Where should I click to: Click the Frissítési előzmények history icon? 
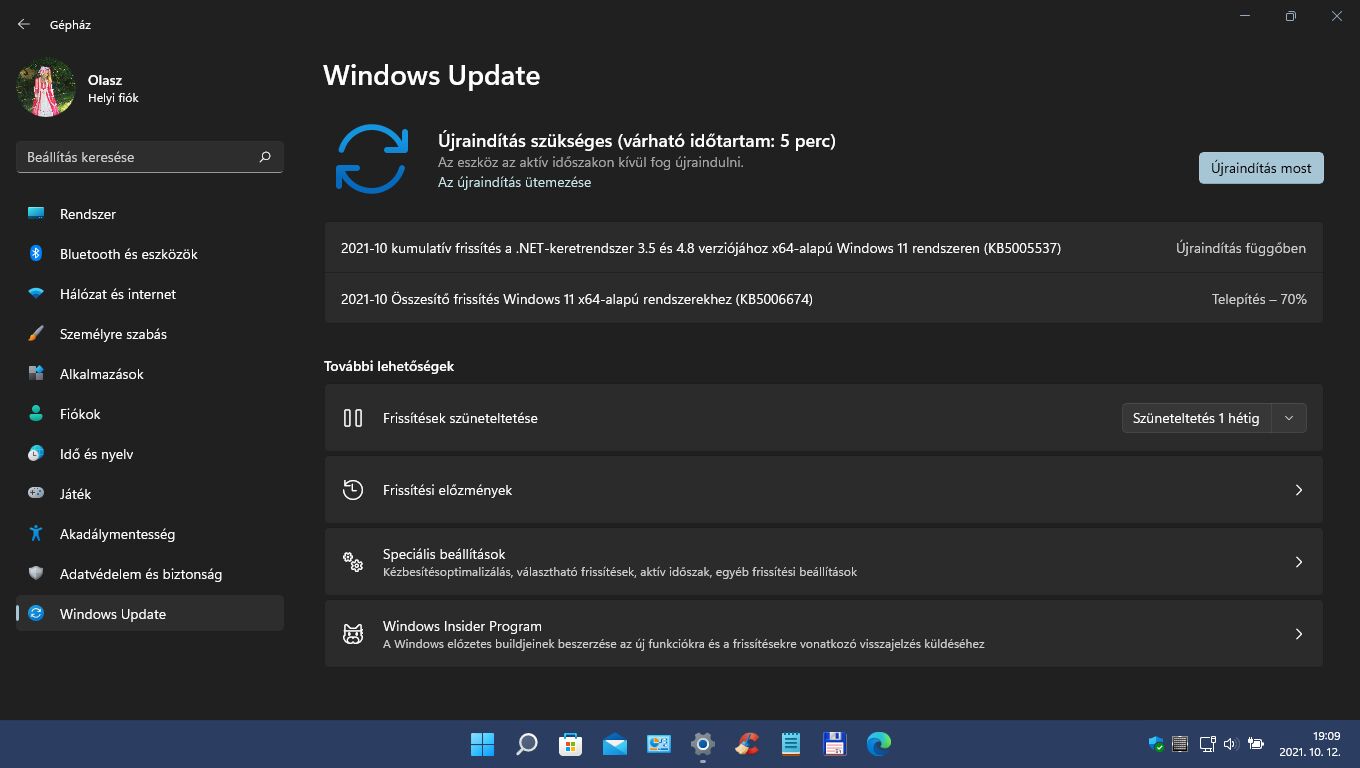[353, 490]
